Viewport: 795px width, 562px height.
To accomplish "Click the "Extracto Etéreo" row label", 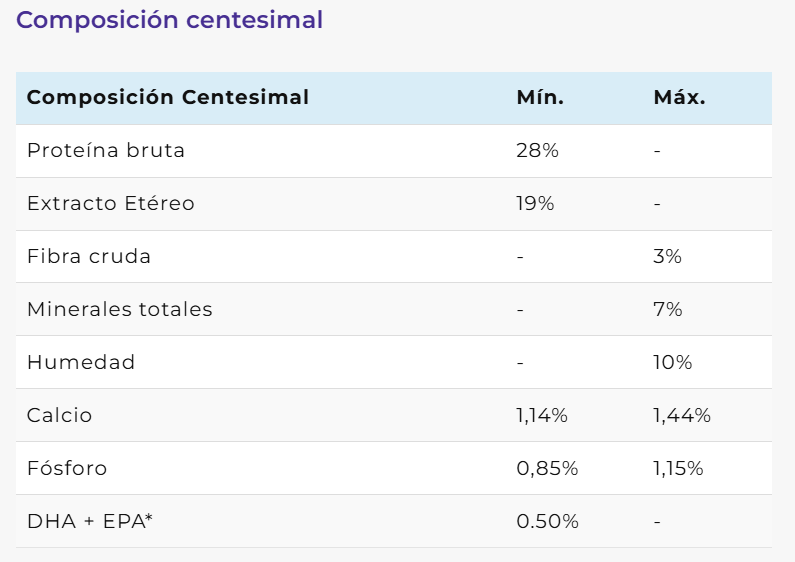I will (110, 204).
